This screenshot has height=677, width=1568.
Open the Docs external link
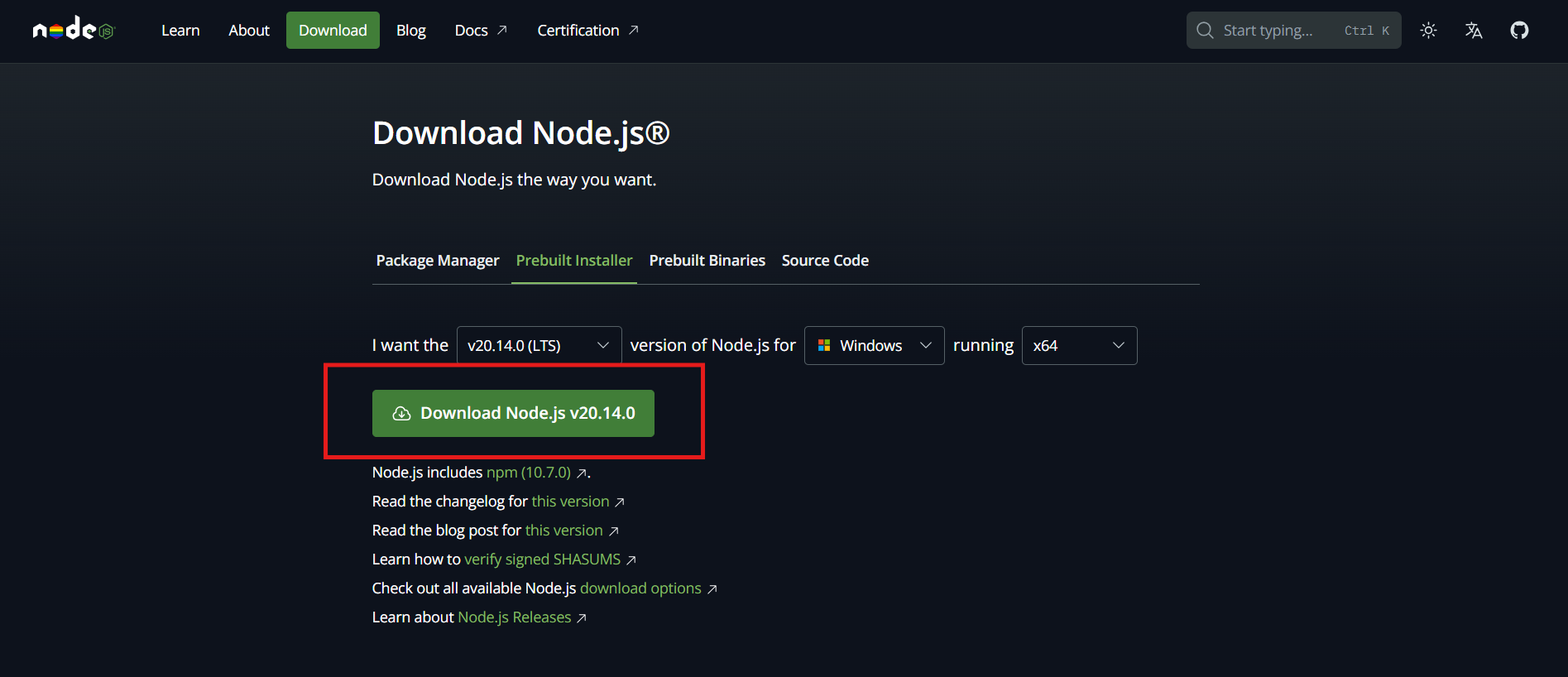[x=481, y=31]
